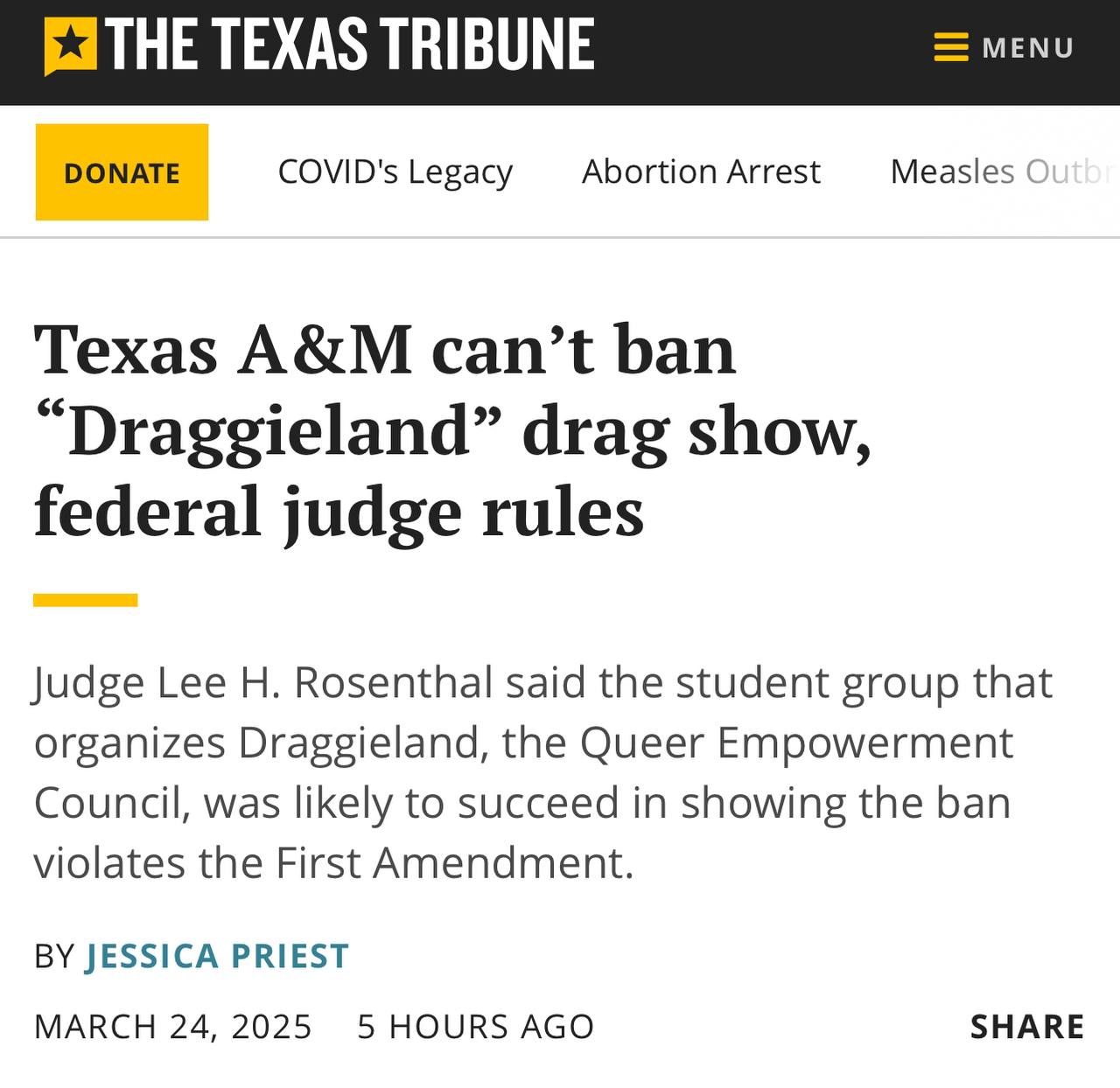Click THE TEXAS TRIBUNE wordmark

click(x=350, y=45)
